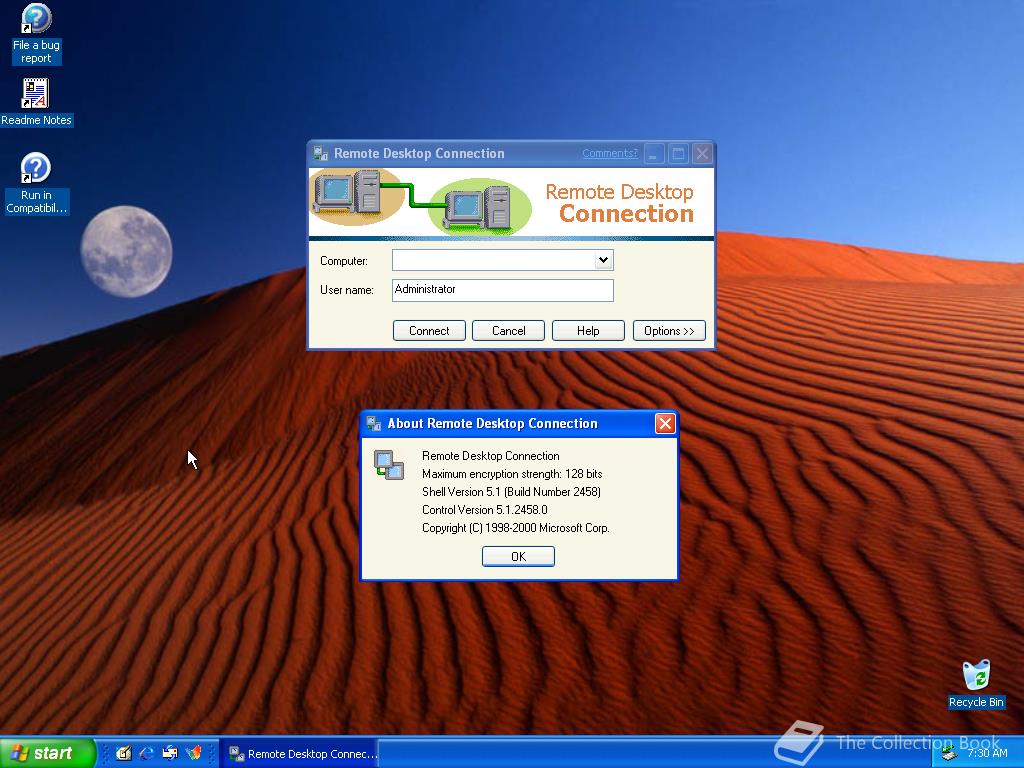The image size is (1024, 768).
Task: Launch Internet Explorer from quick launch
Action: coord(146,753)
